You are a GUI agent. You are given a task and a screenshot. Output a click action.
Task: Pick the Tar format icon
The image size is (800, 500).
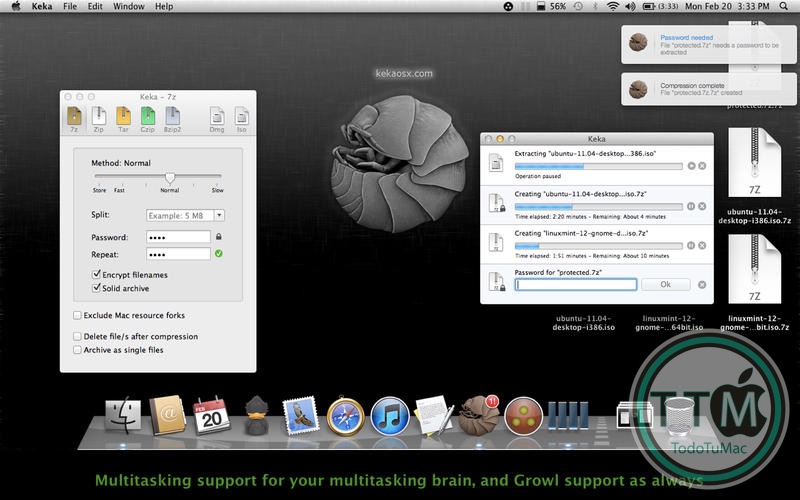[x=123, y=119]
